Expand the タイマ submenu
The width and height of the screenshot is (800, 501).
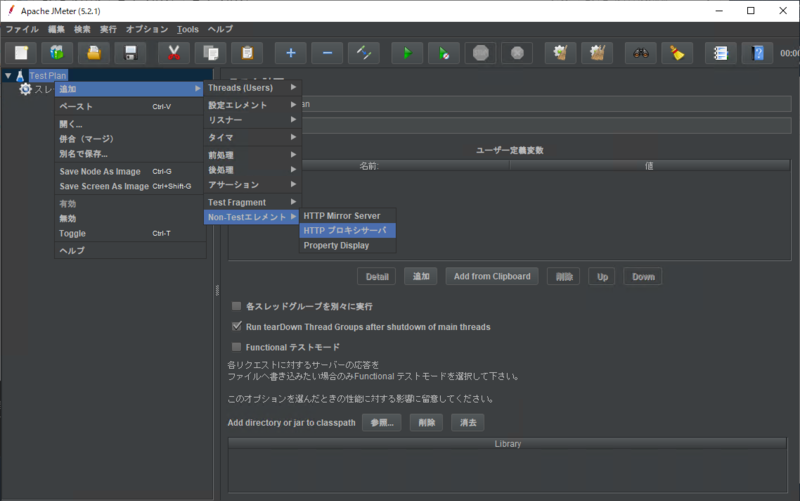pos(252,137)
